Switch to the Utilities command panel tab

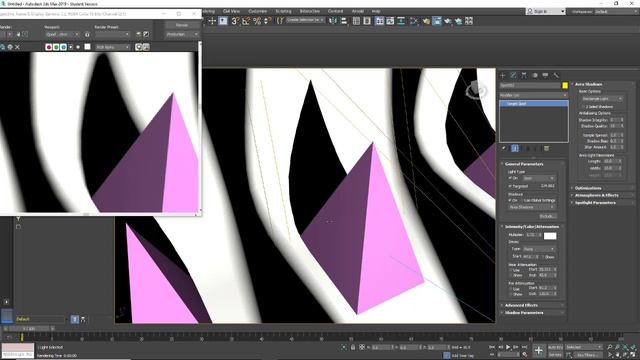pyautogui.click(x=556, y=76)
